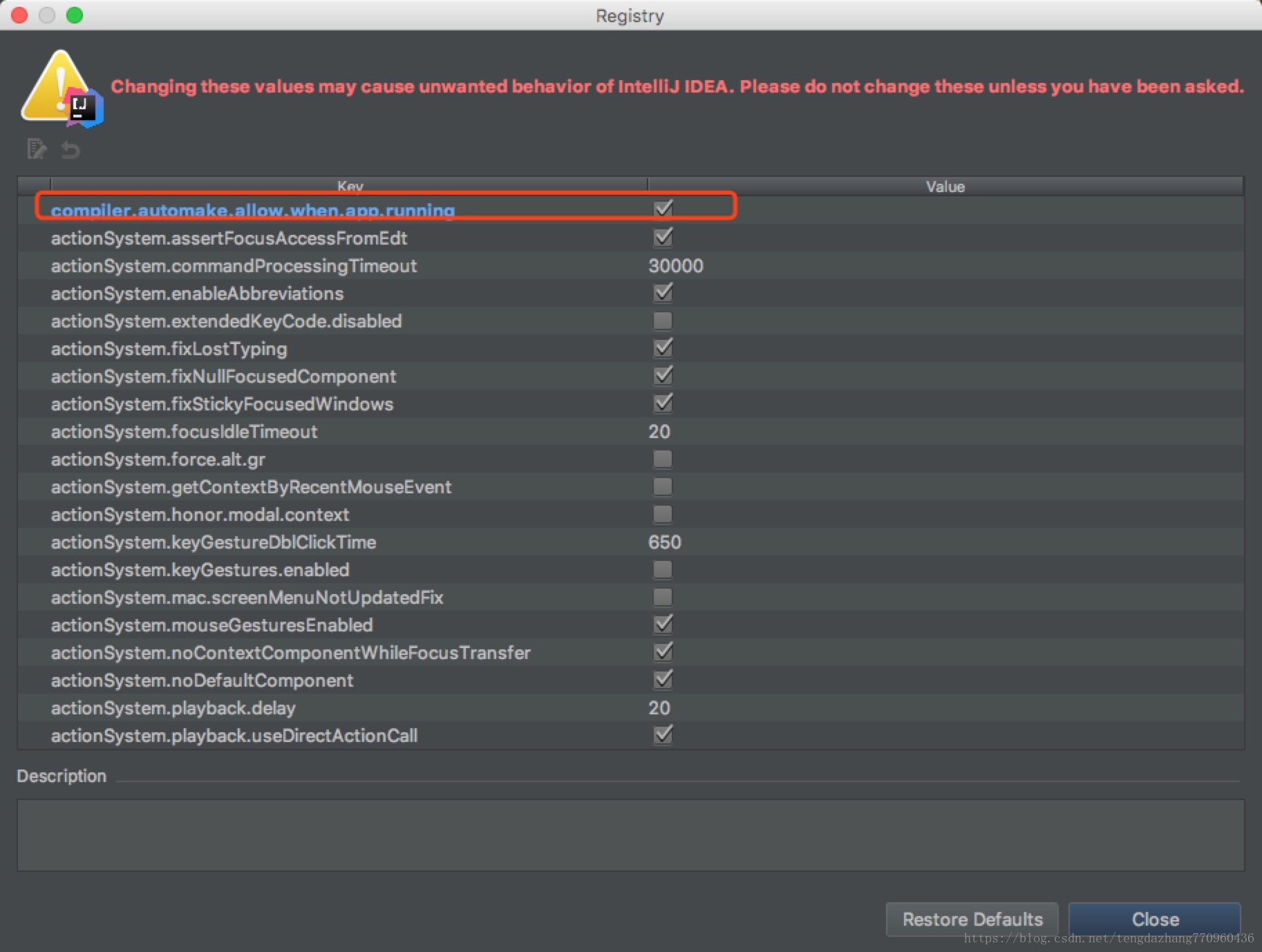Toggle actionSystem.noContextComponentWhileFocusTransfer checkbox

(x=663, y=651)
